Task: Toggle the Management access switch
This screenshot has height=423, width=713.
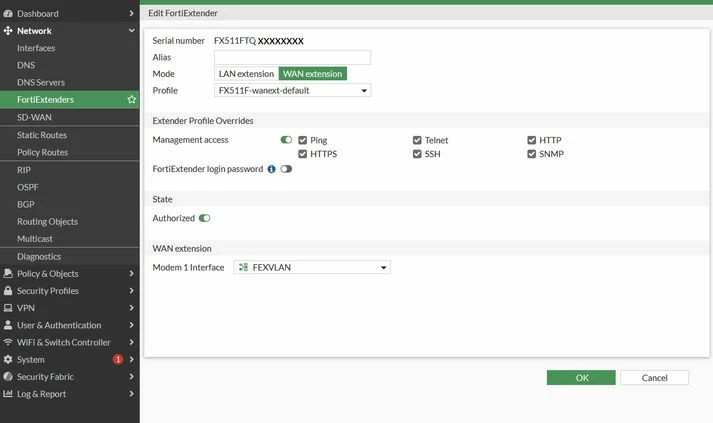Action: pos(286,140)
